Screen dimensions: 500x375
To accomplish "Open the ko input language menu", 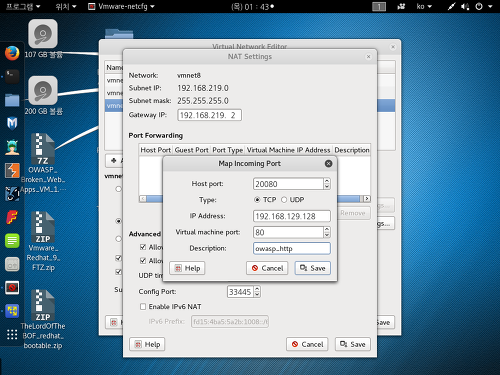I will click(424, 6).
